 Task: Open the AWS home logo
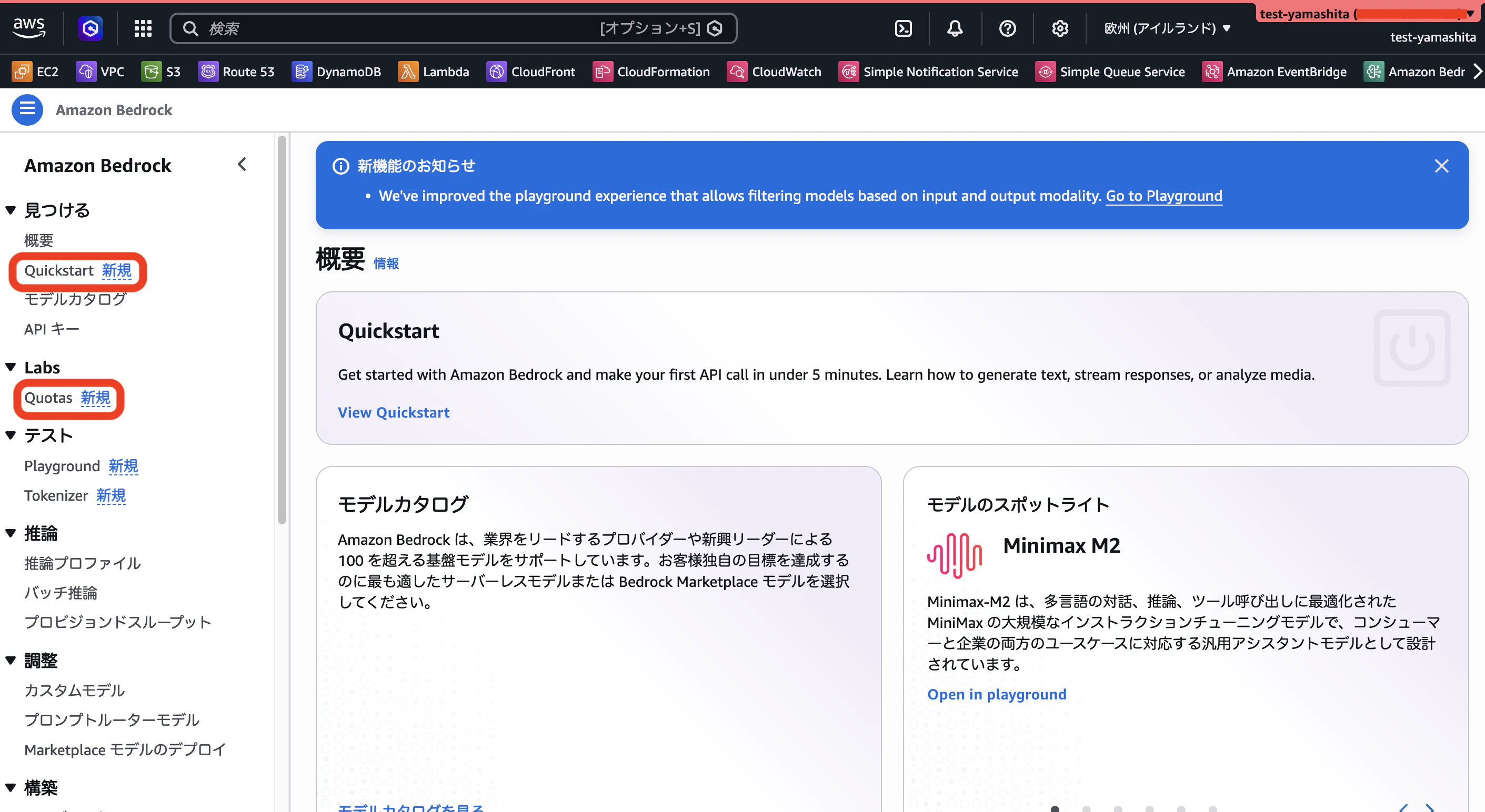click(29, 28)
